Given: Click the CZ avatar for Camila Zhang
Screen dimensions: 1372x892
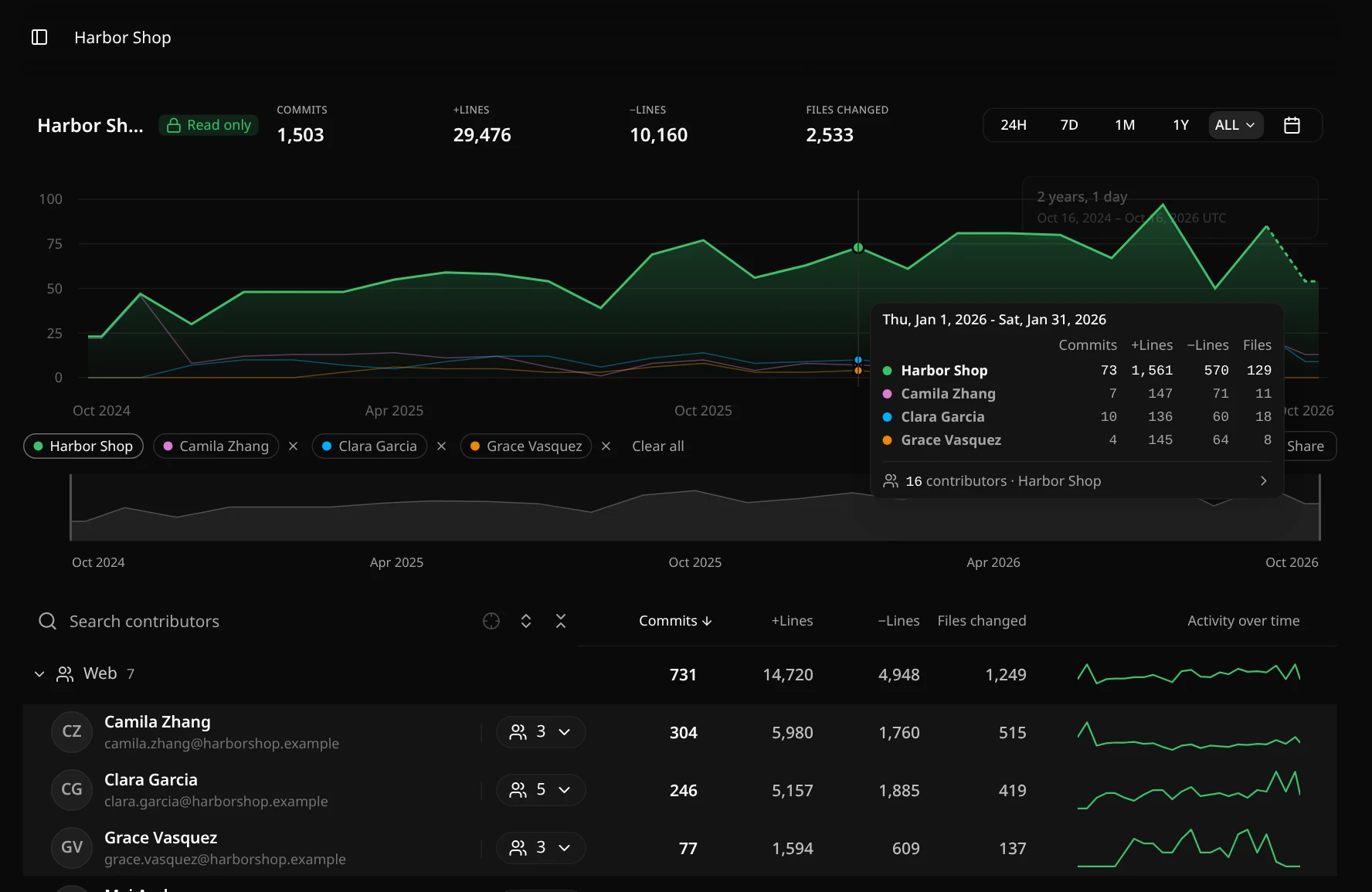Looking at the screenshot, I should click(x=72, y=732).
